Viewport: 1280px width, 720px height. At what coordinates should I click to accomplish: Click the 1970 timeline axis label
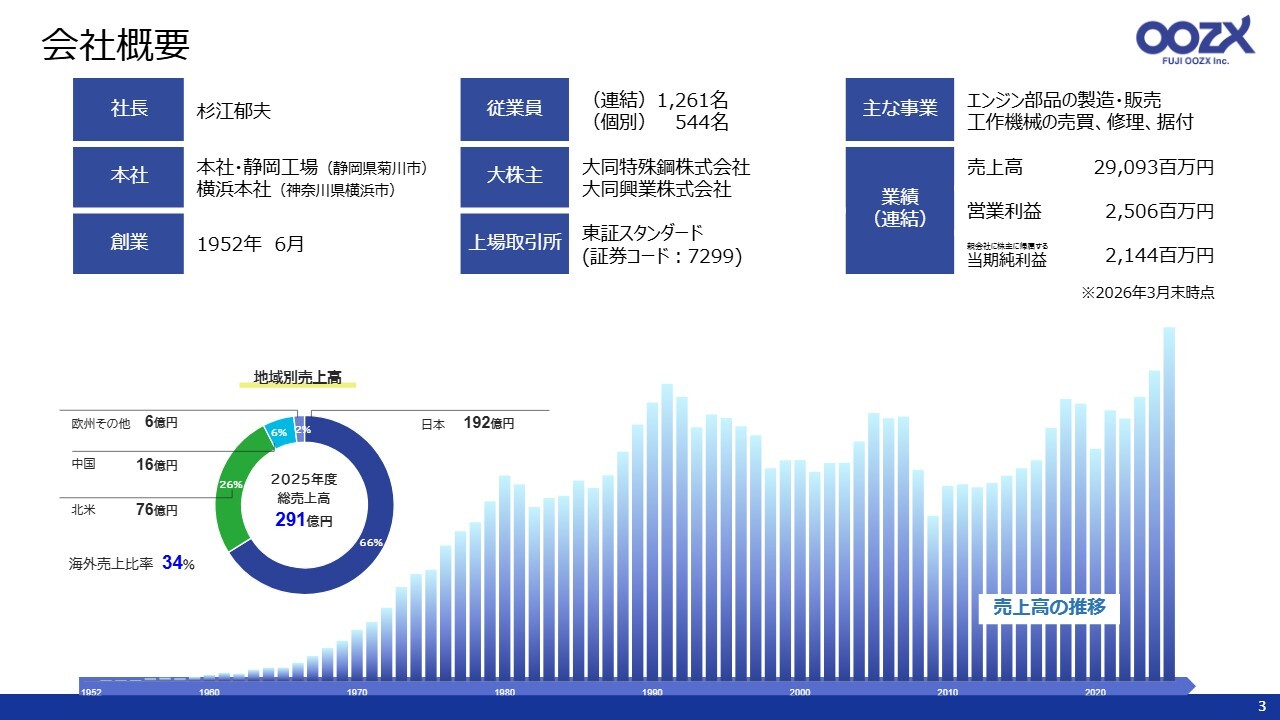coord(357,692)
